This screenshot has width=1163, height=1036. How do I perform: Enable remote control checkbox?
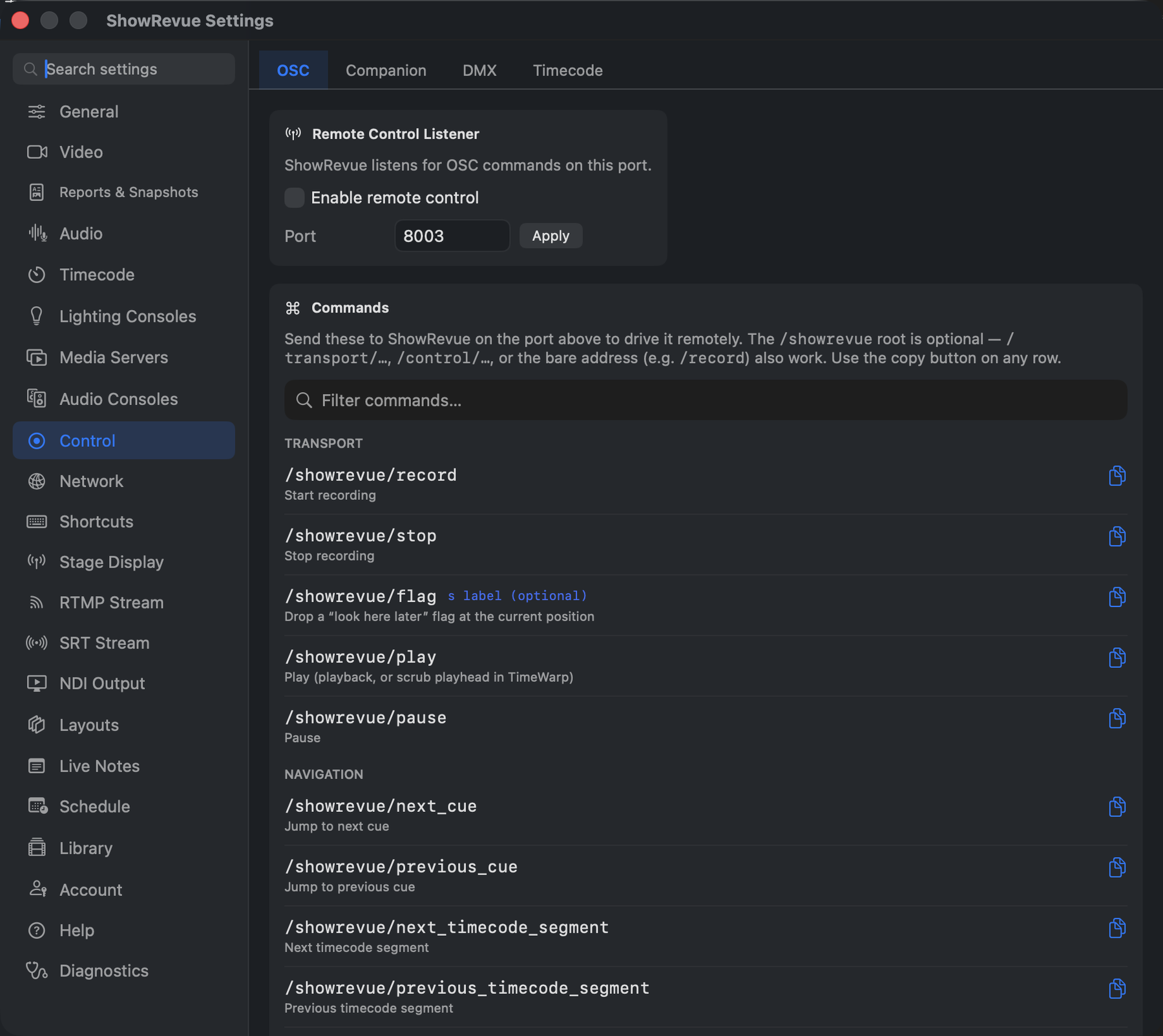point(294,198)
